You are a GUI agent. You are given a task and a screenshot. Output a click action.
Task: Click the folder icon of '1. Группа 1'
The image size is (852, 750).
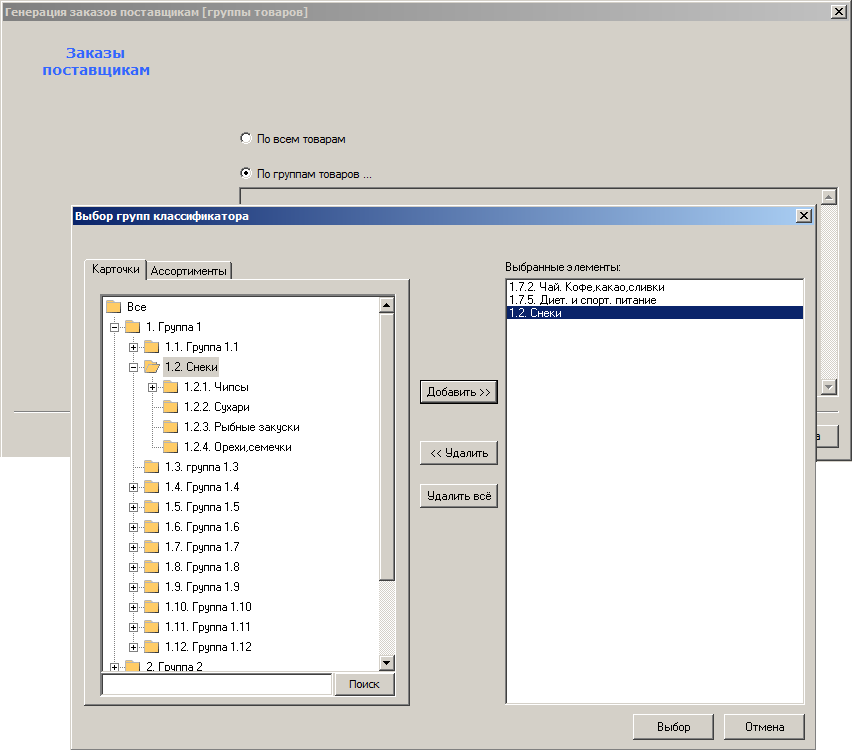click(133, 327)
